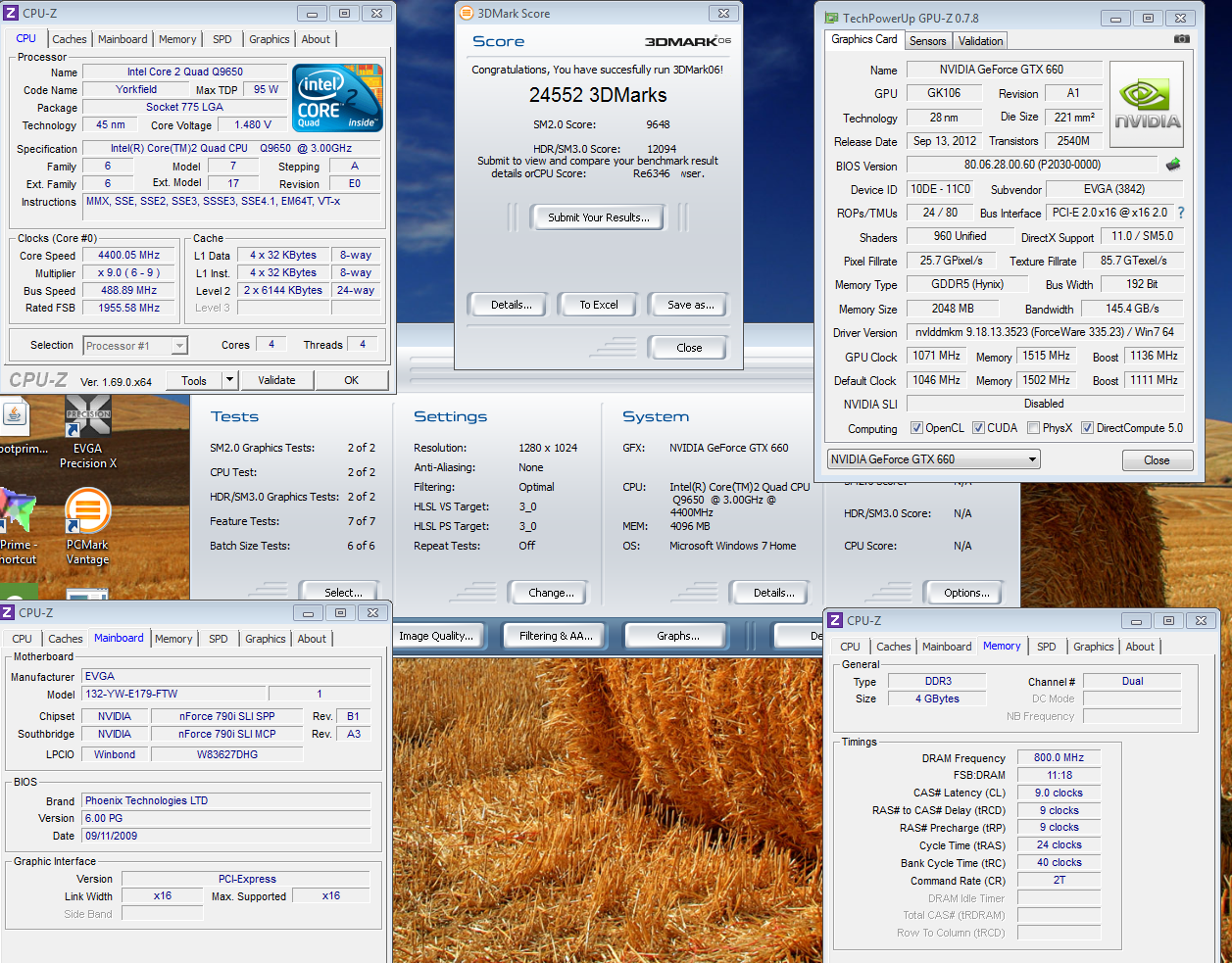Click Close button in 3DMark Score dialog
1232x963 pixels.
(x=689, y=348)
